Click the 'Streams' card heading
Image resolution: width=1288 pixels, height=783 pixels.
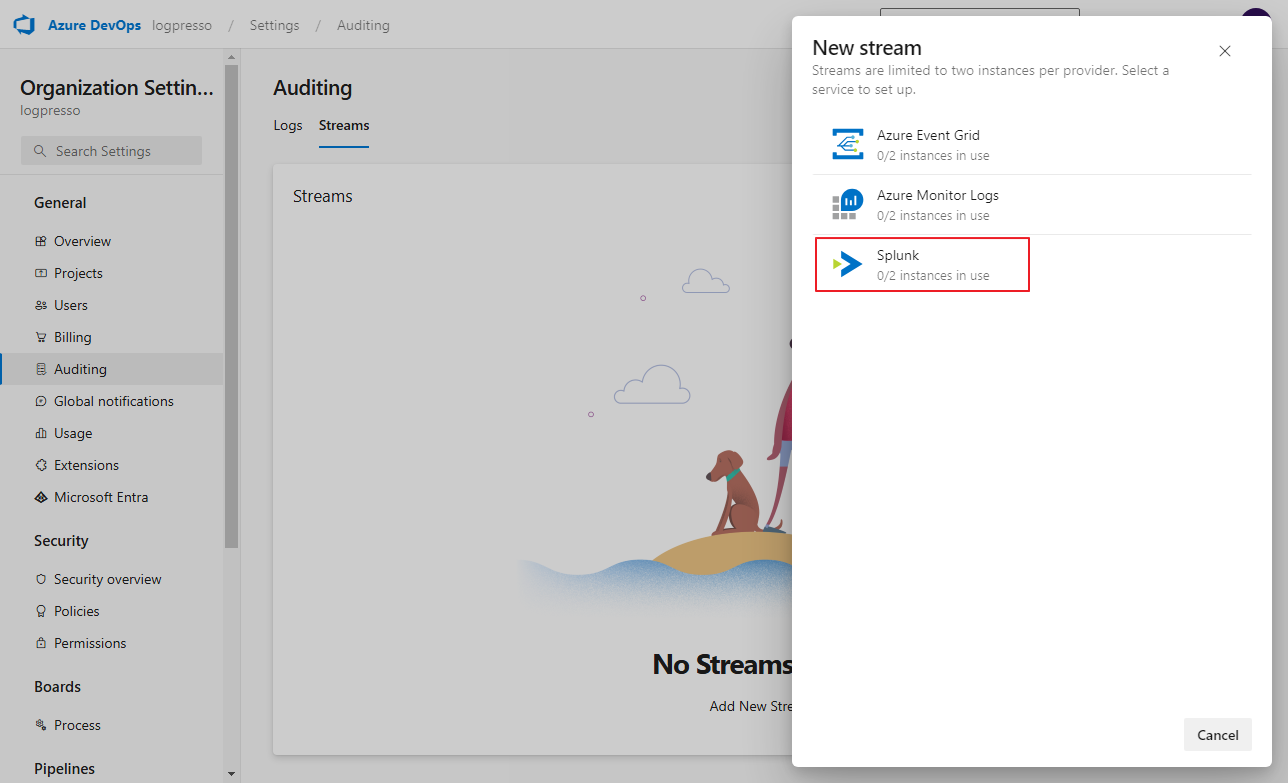(323, 196)
